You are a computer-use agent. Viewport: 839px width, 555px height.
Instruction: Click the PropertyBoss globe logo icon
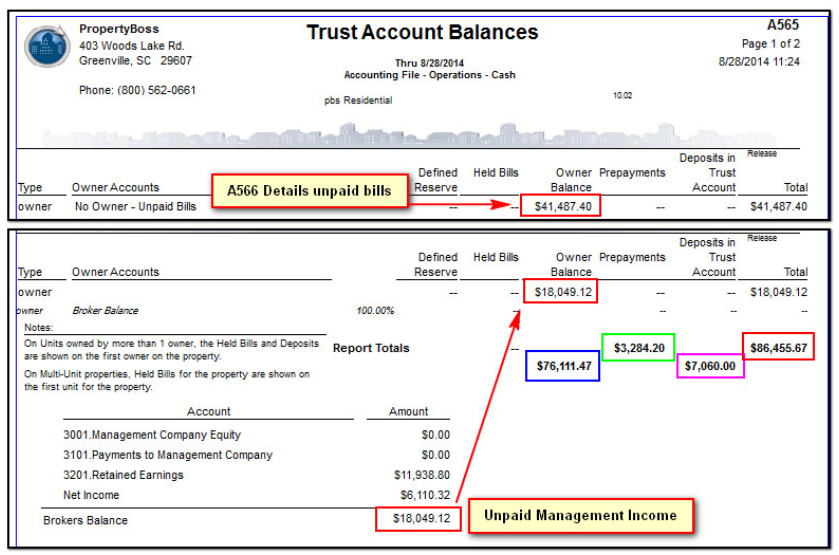click(47, 47)
